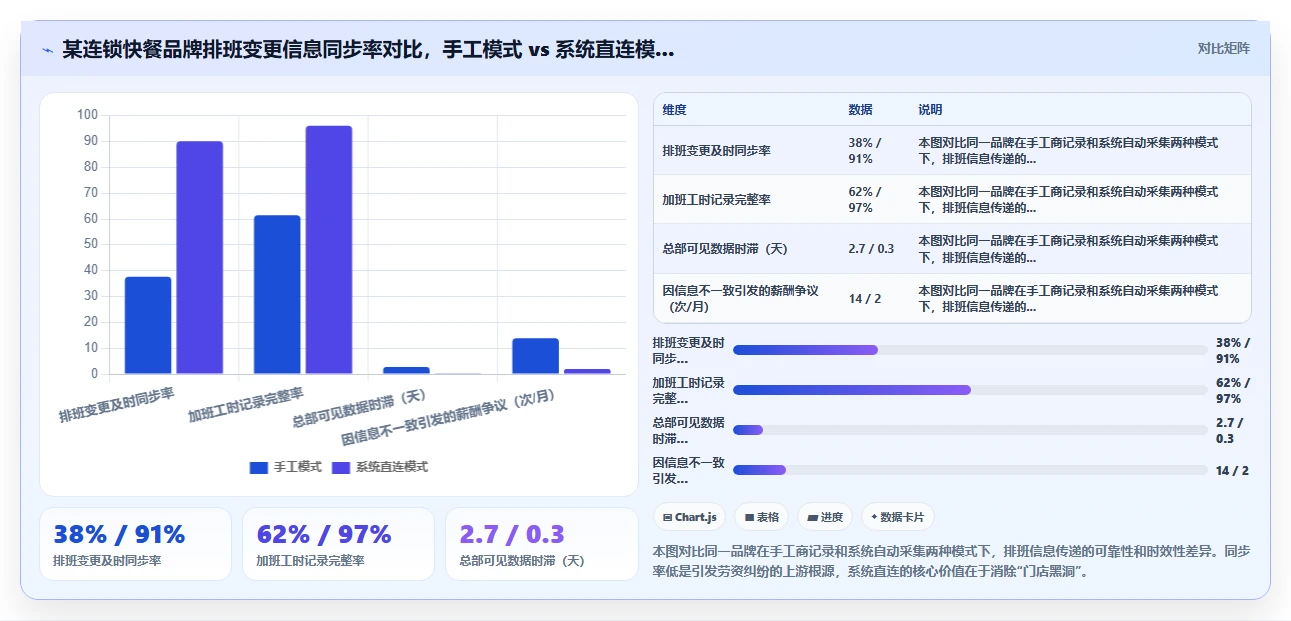
Task: Click the 系统直连模式 bar for 加班工时记录完整率
Action: click(x=329, y=250)
